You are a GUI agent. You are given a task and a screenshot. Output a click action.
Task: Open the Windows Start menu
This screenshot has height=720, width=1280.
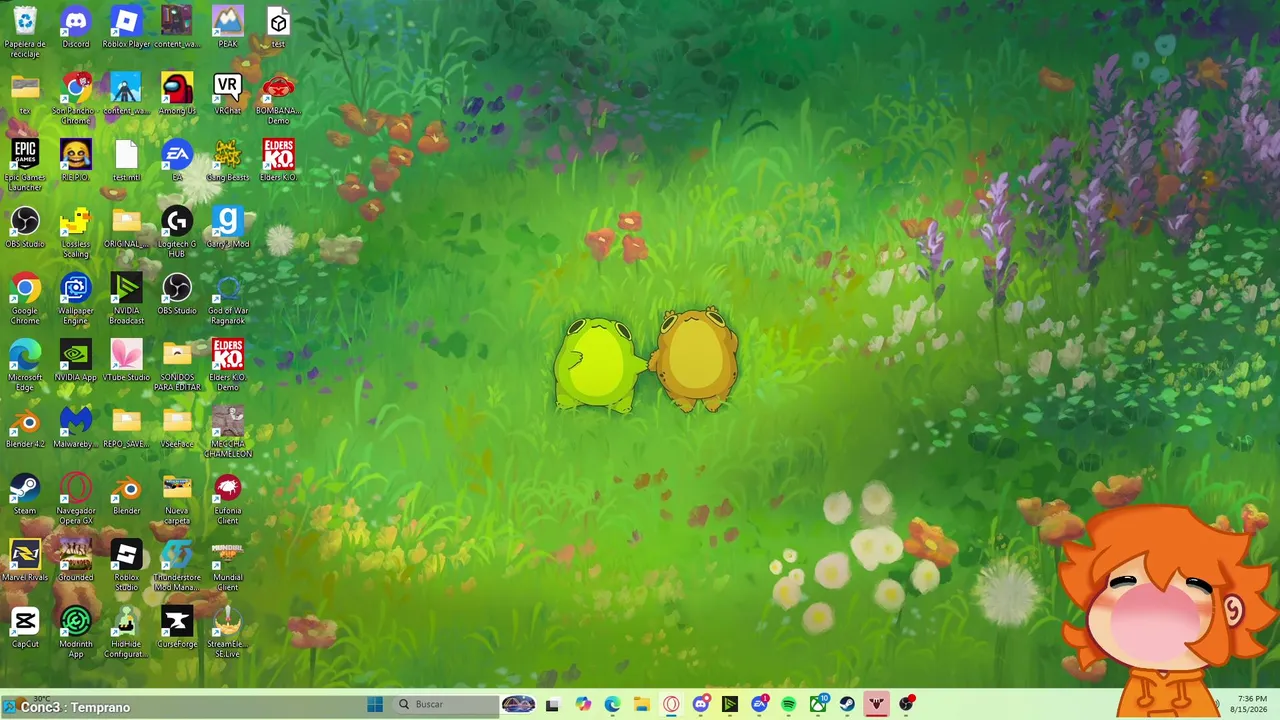(375, 704)
